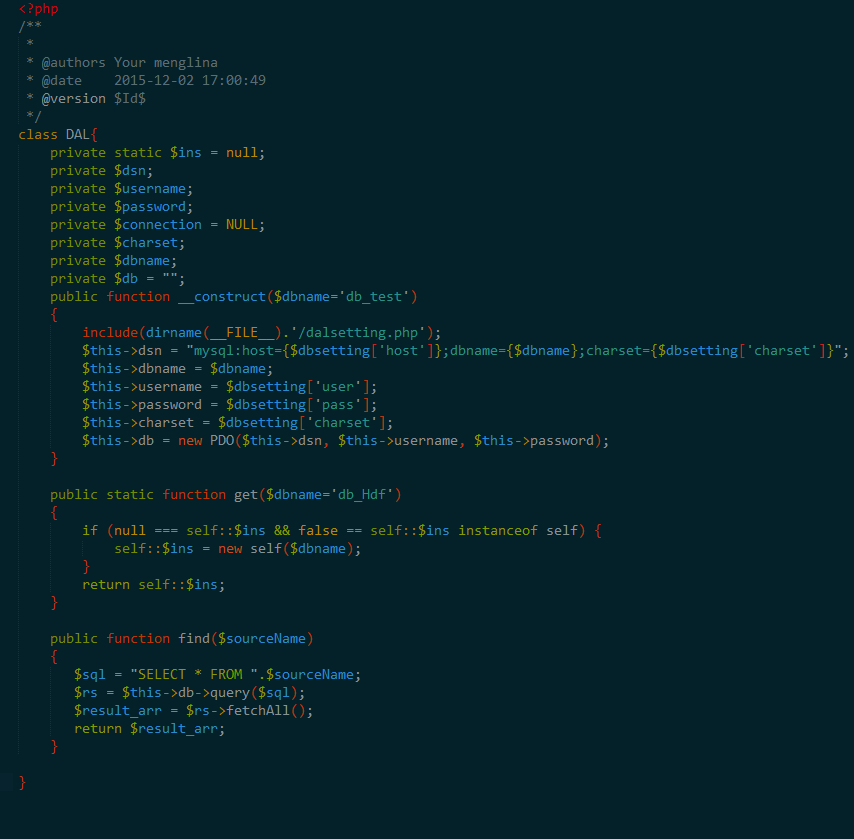The height and width of the screenshot is (839, 854).
Task: Click the private $username; declaration
Action: (121, 189)
